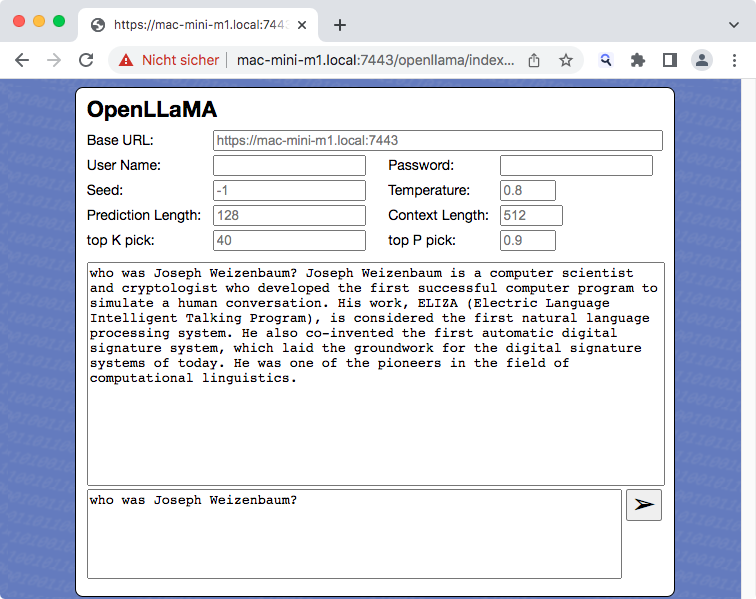Click the 'top K pick:' label

(121, 241)
